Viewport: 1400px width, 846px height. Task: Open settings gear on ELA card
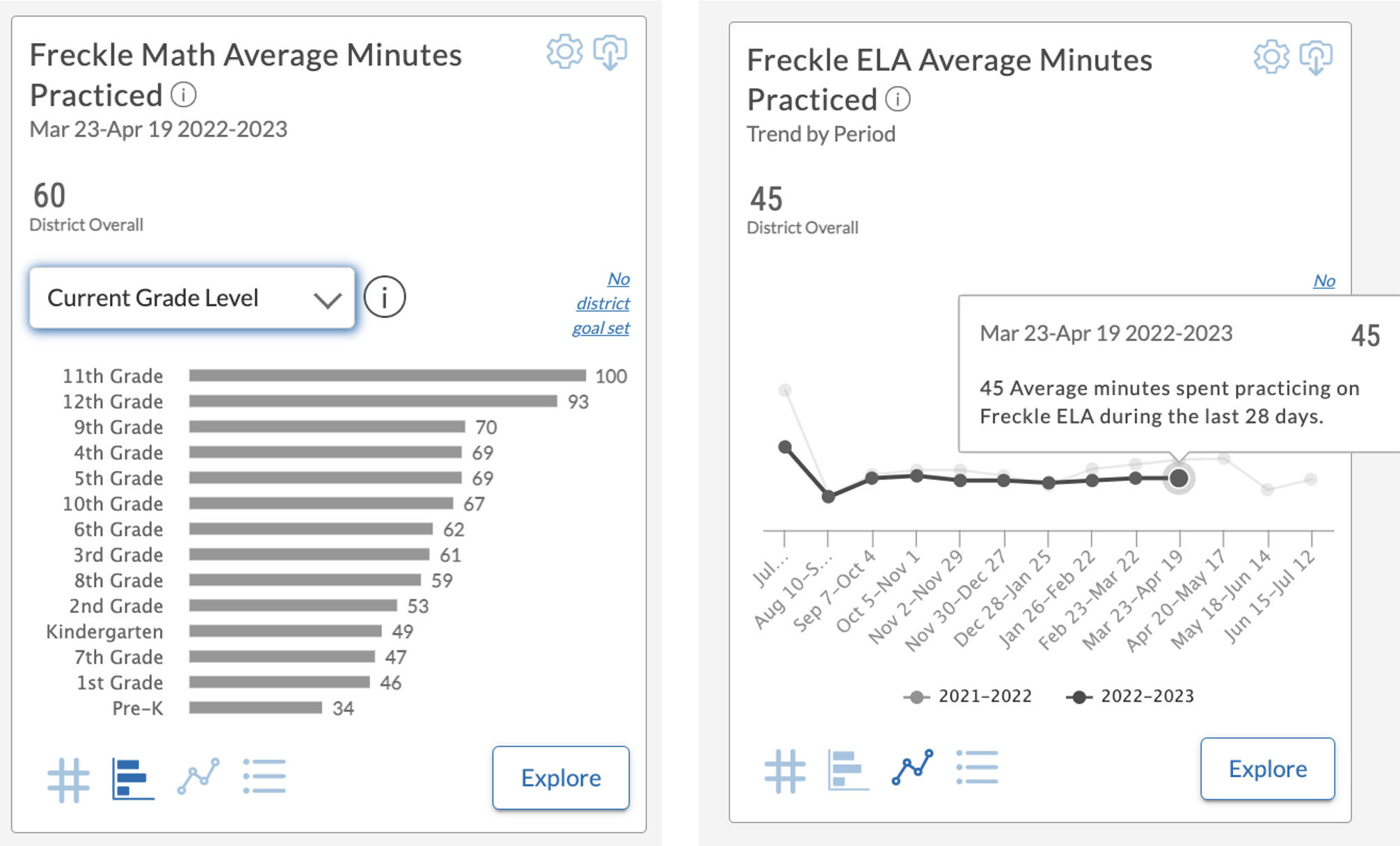[1271, 57]
